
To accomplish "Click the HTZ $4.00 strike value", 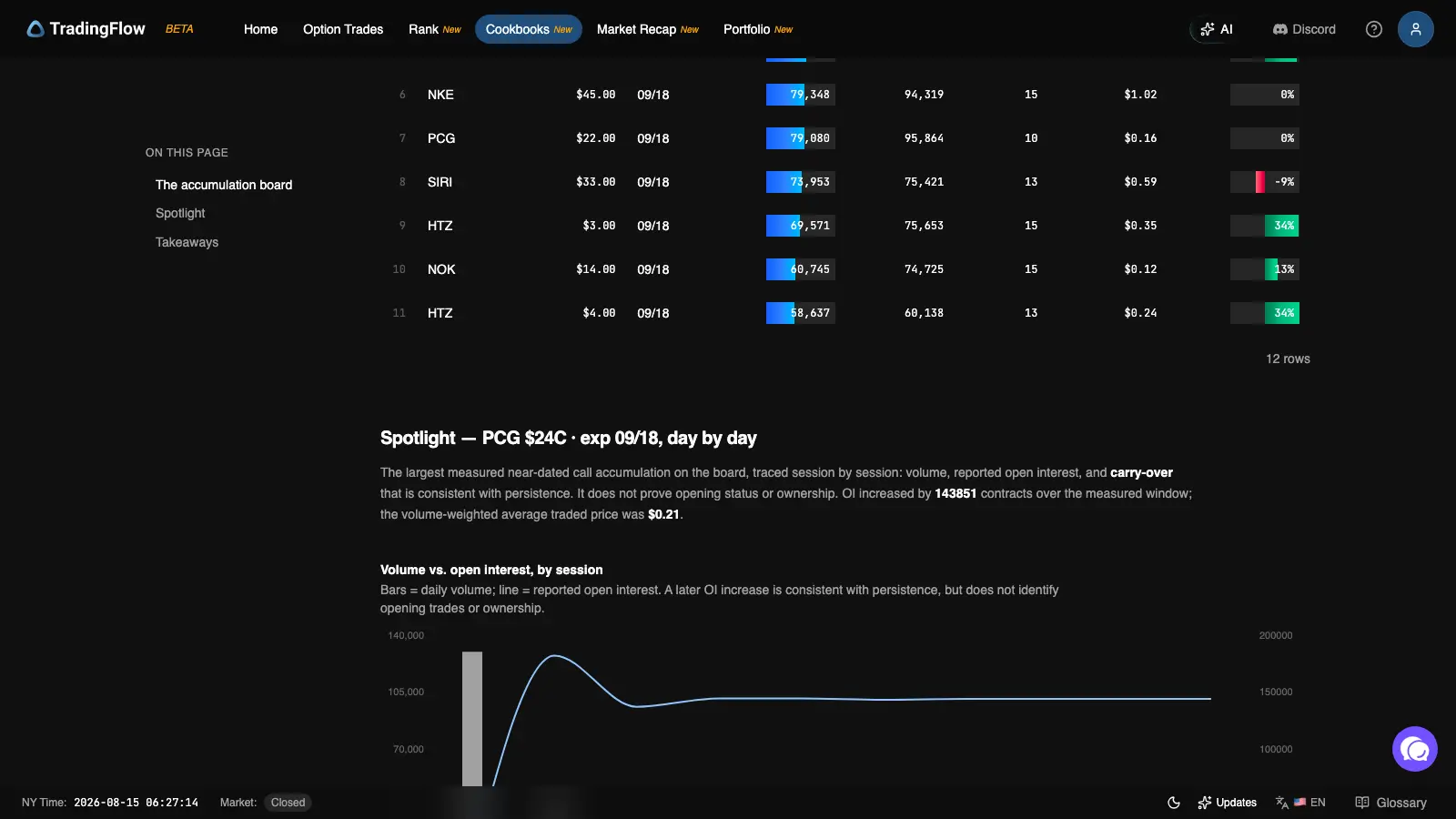I will [x=599, y=313].
